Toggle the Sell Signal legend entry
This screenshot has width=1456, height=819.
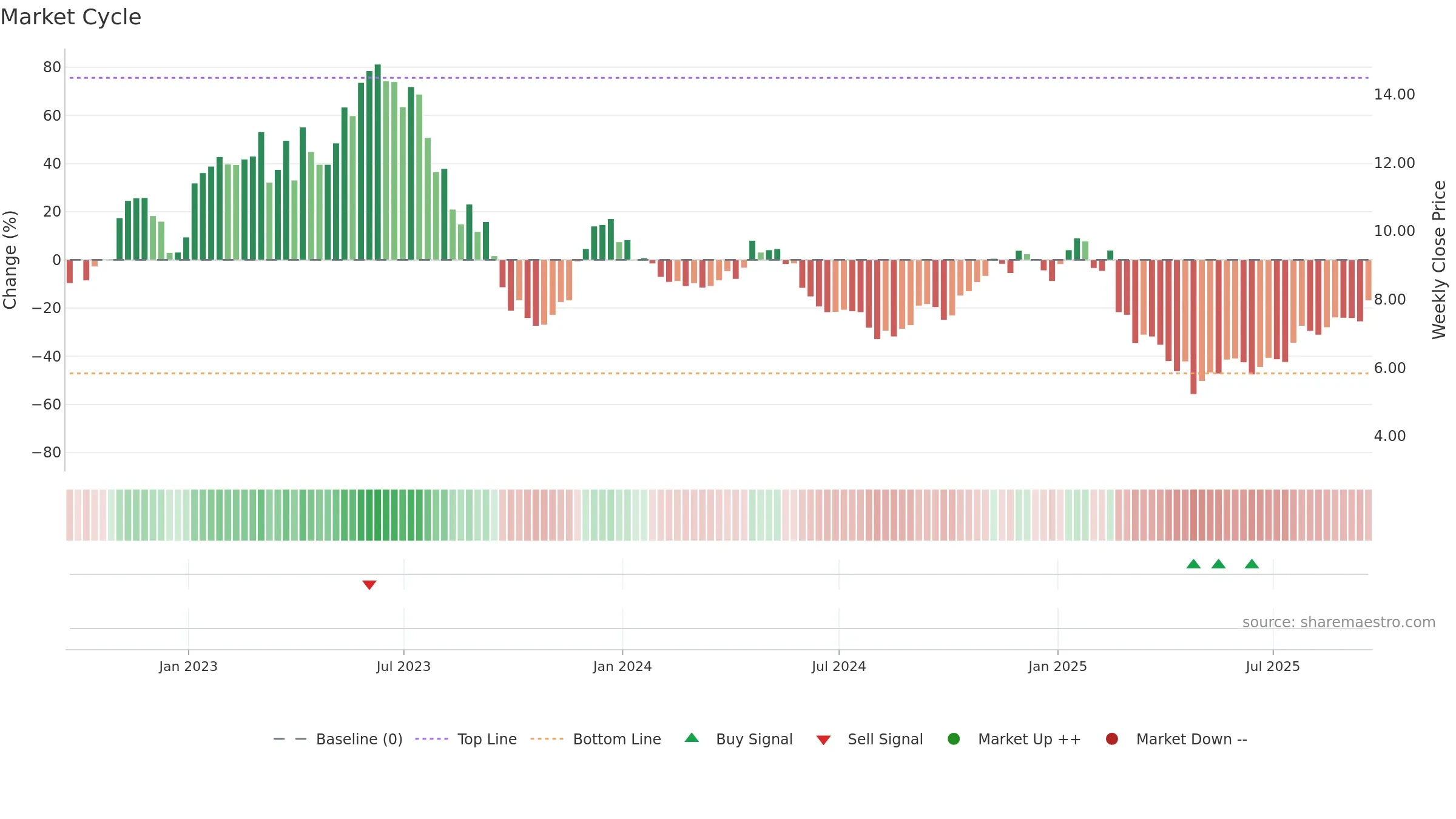pos(869,739)
